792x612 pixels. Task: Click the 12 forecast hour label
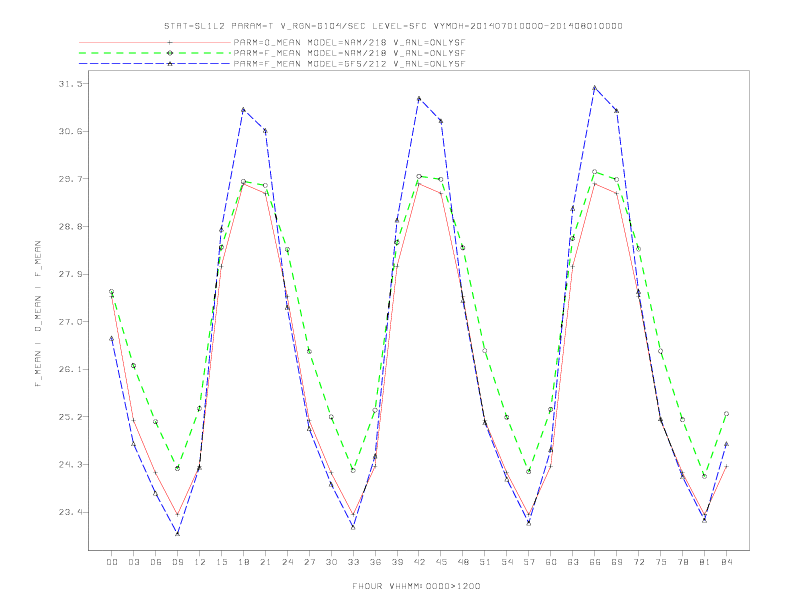click(x=200, y=562)
